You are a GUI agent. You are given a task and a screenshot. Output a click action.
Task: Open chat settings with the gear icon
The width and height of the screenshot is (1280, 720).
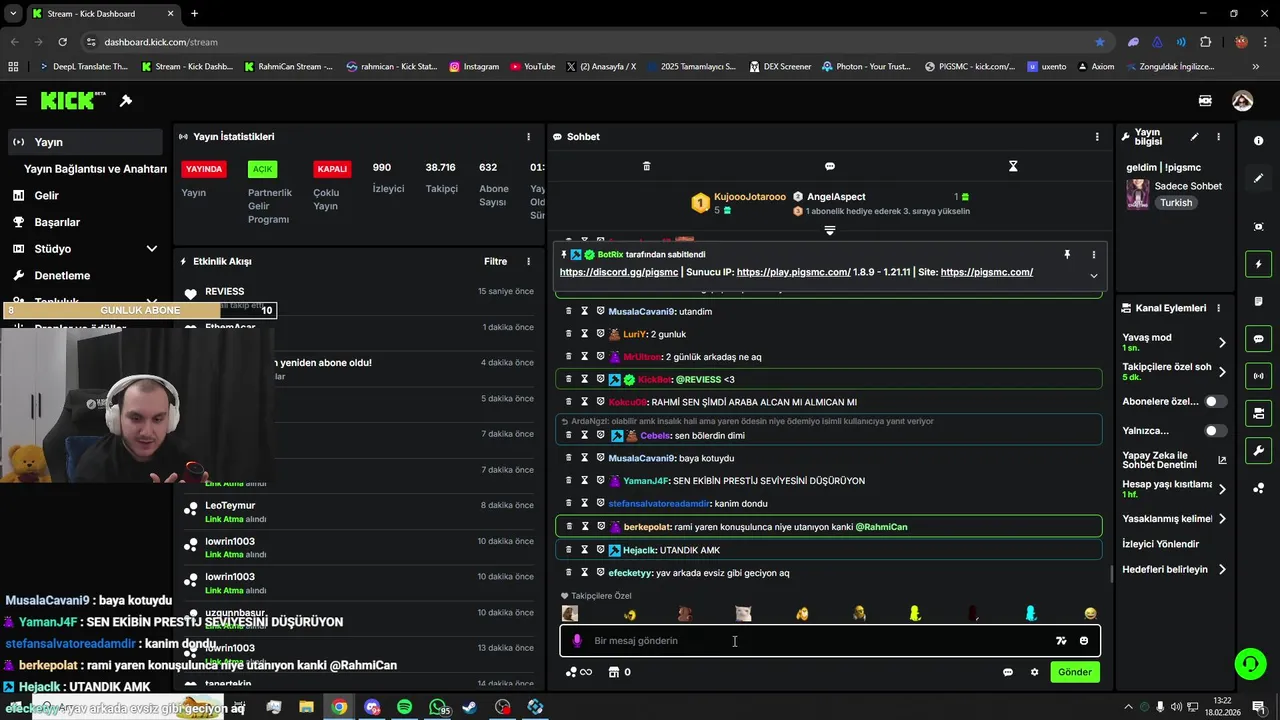[1034, 672]
